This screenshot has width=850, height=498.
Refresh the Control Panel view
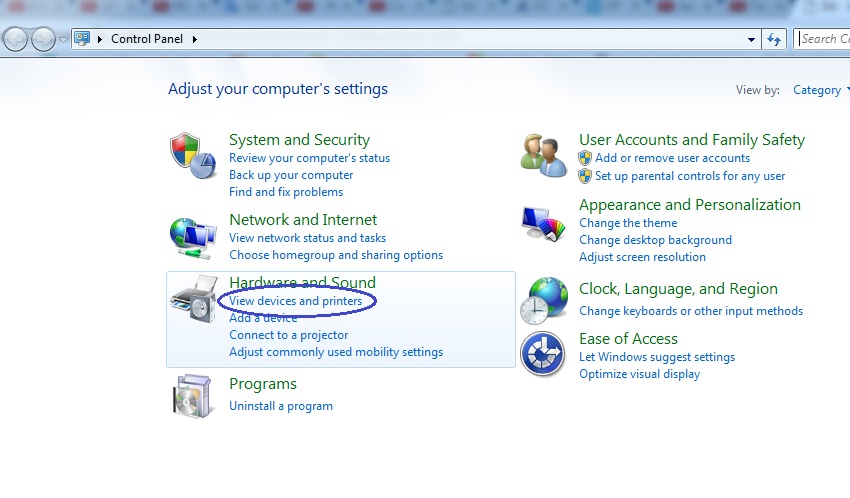coord(774,39)
